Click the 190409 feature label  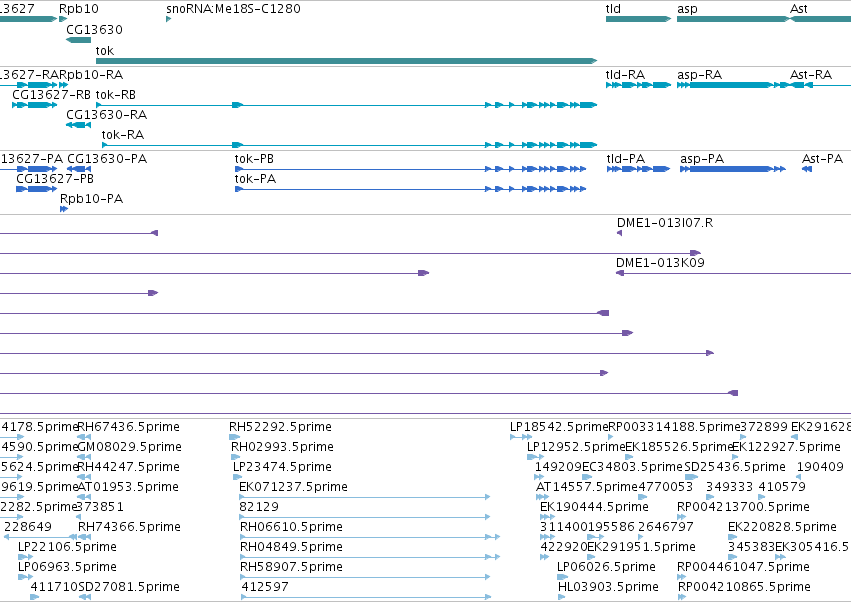820,467
